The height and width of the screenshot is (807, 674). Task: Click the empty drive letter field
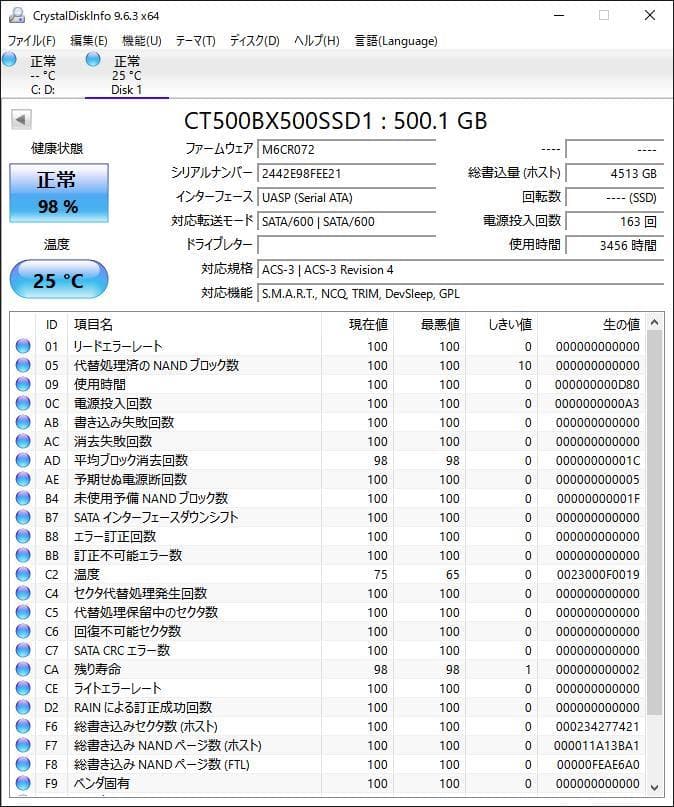pyautogui.click(x=347, y=245)
